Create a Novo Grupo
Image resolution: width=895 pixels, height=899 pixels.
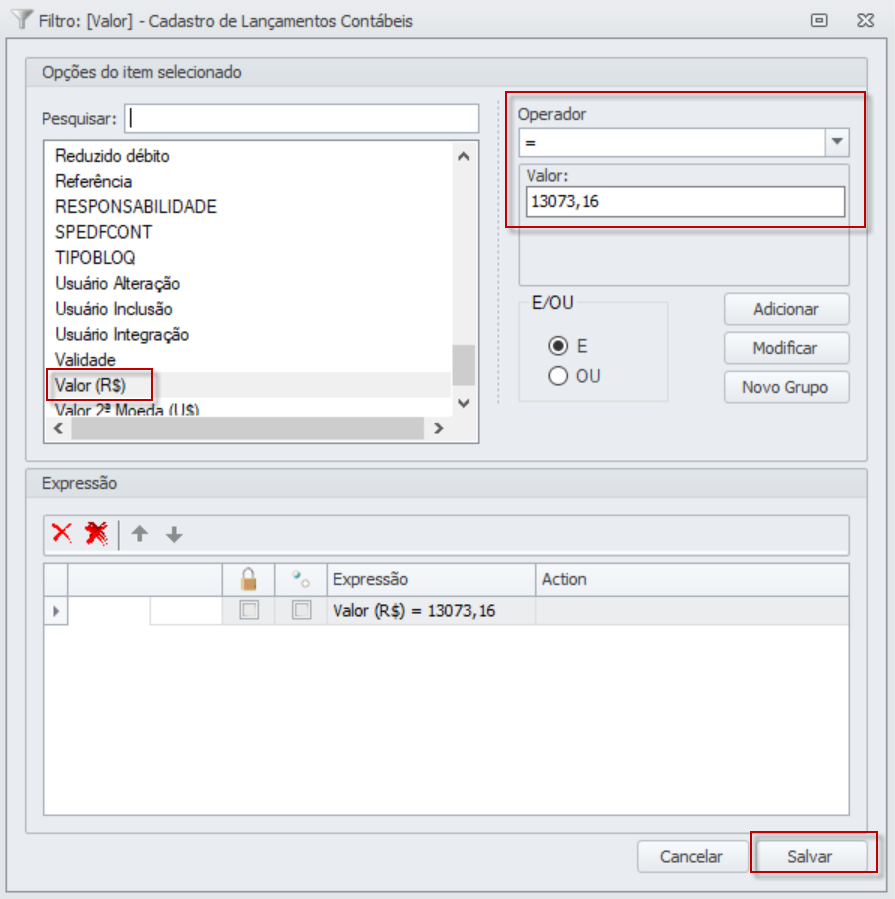click(x=786, y=387)
